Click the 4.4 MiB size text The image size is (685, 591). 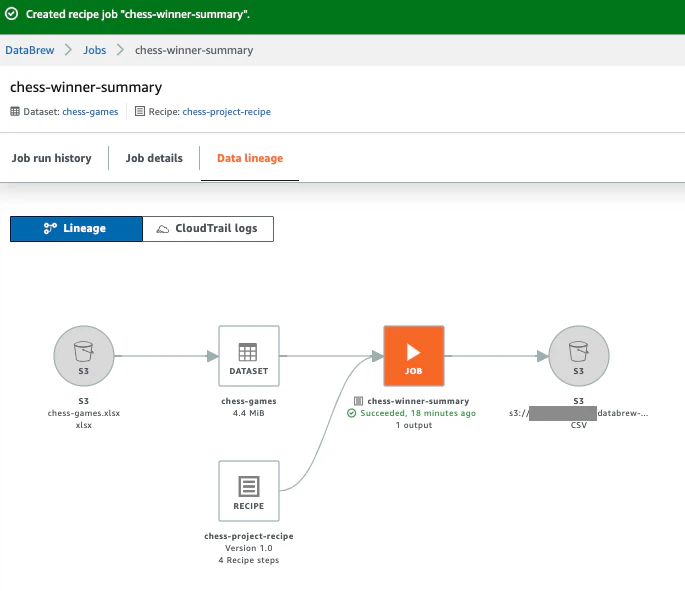point(249,413)
